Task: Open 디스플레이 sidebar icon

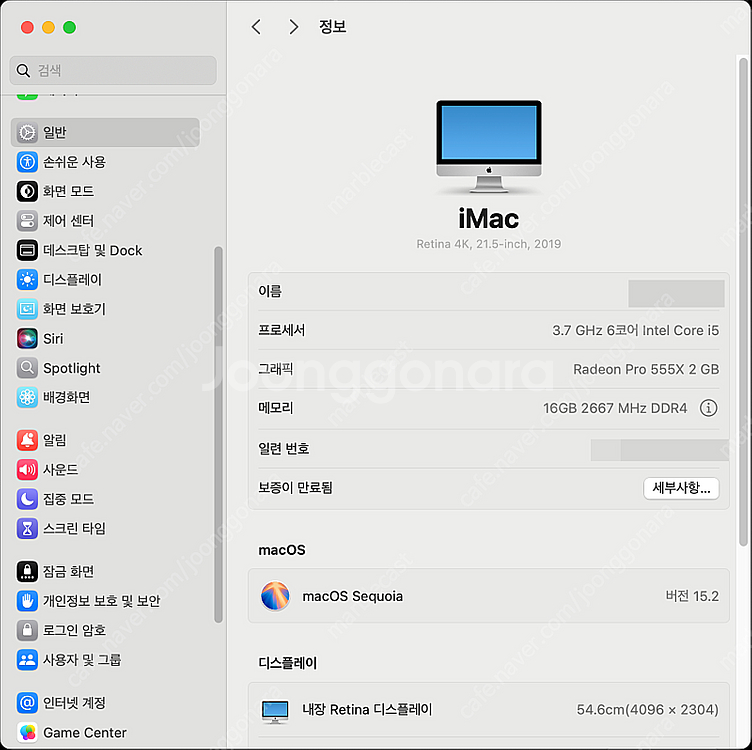Action: (27, 280)
